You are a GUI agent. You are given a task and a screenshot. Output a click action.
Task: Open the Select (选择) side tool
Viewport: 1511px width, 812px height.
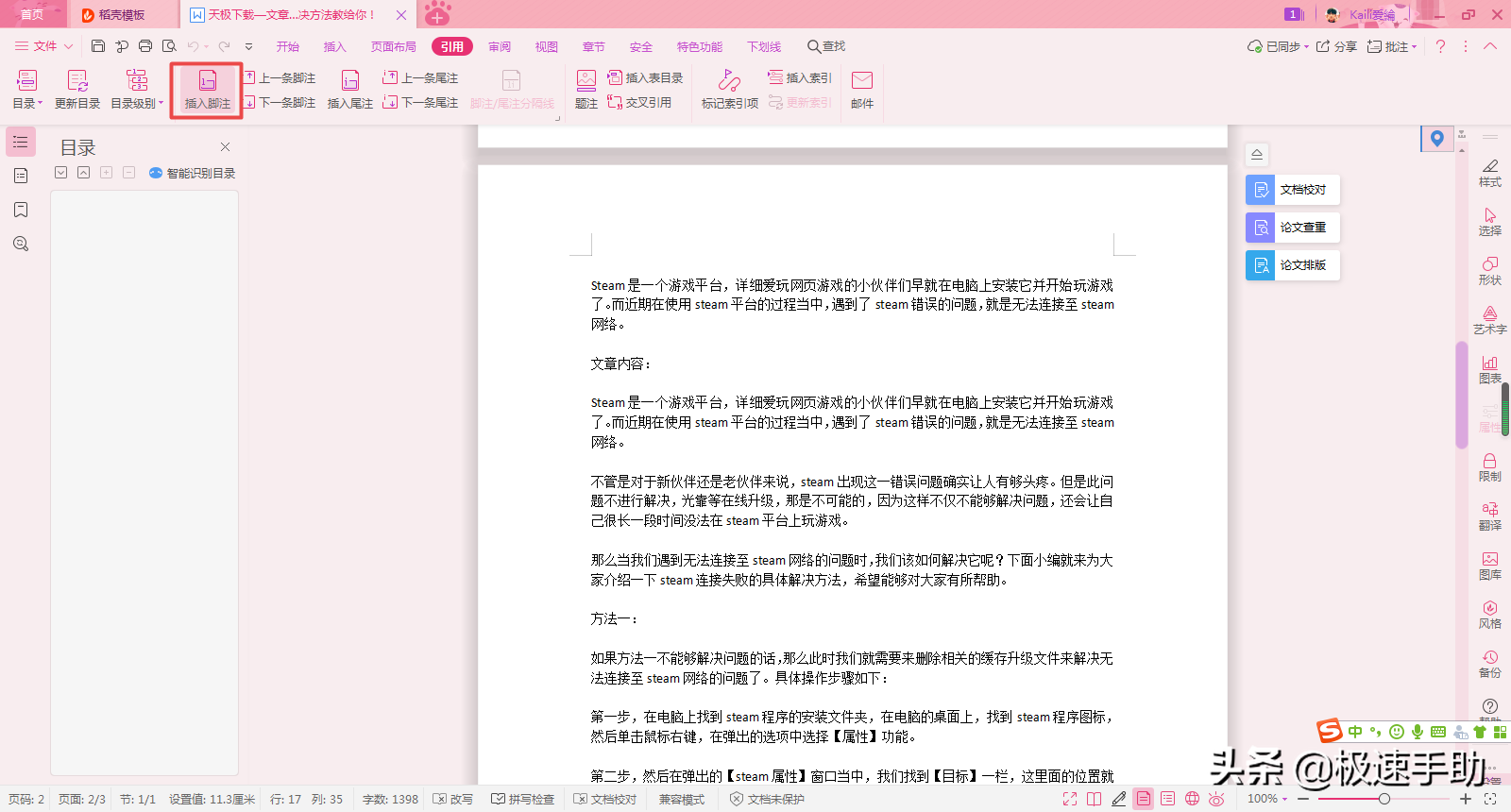[x=1490, y=222]
